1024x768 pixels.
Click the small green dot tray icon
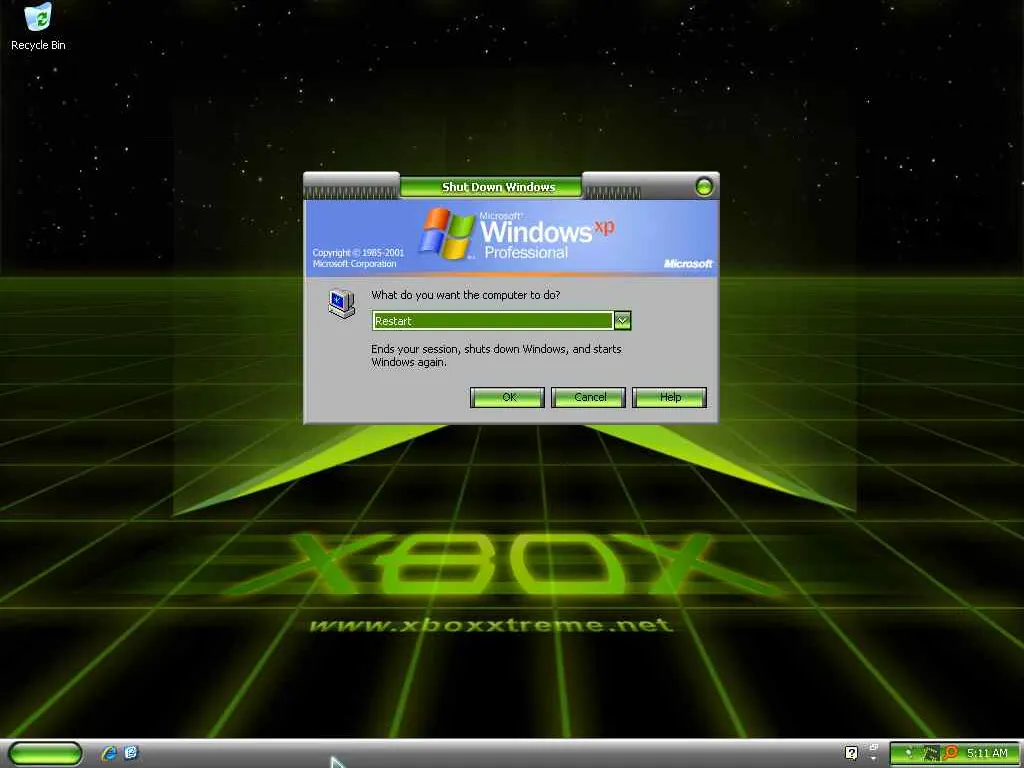point(908,754)
